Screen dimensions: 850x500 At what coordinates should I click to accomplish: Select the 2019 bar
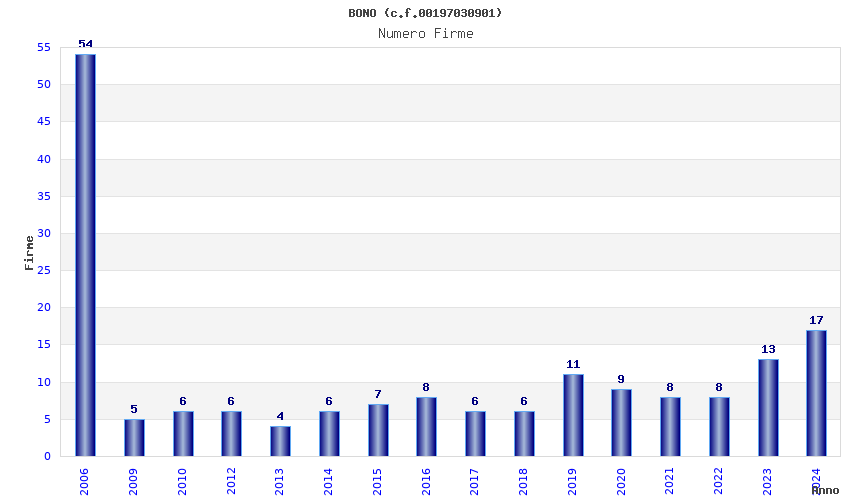pos(573,415)
